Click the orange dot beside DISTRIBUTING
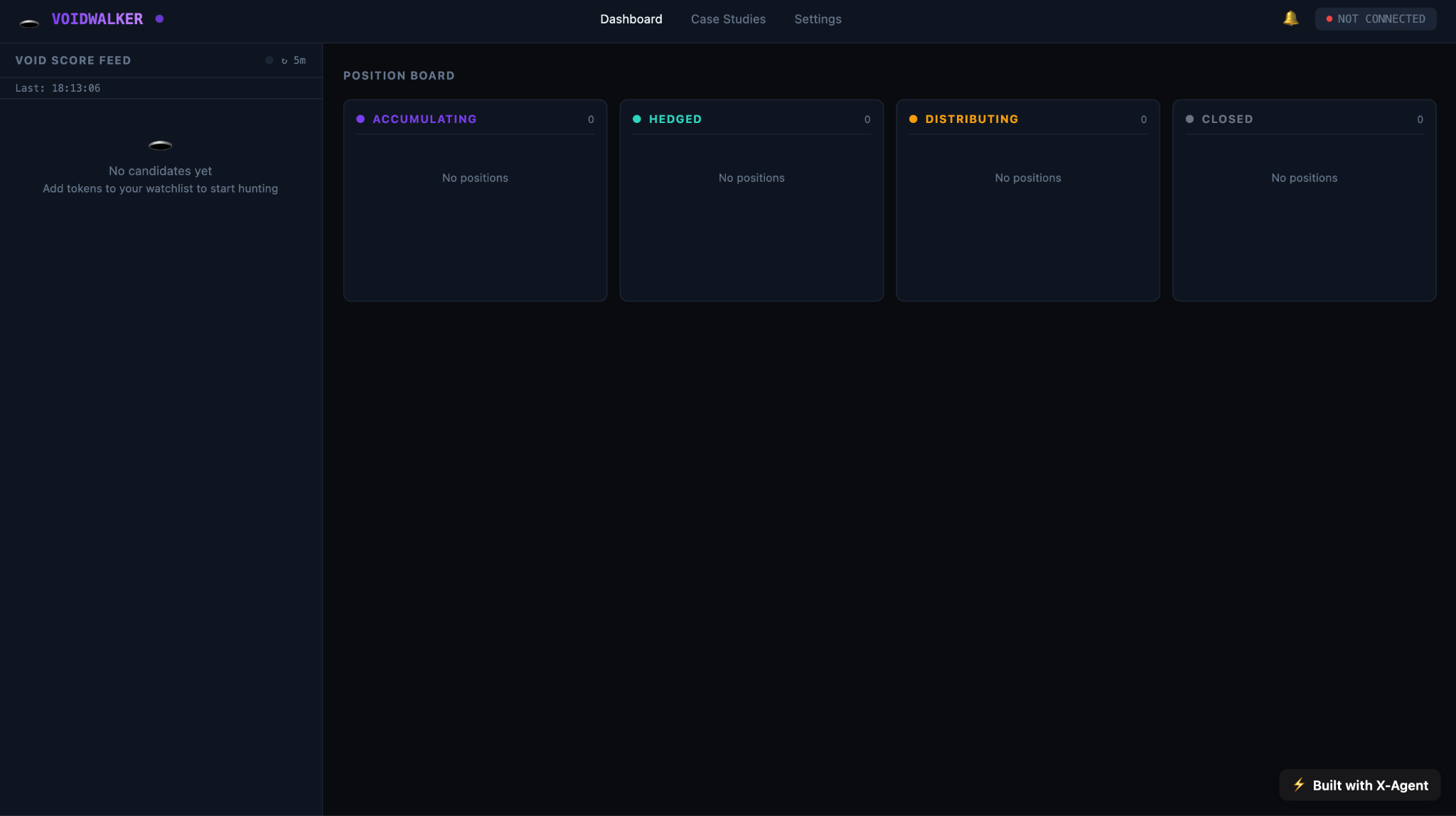The image size is (1456, 816). (x=914, y=119)
